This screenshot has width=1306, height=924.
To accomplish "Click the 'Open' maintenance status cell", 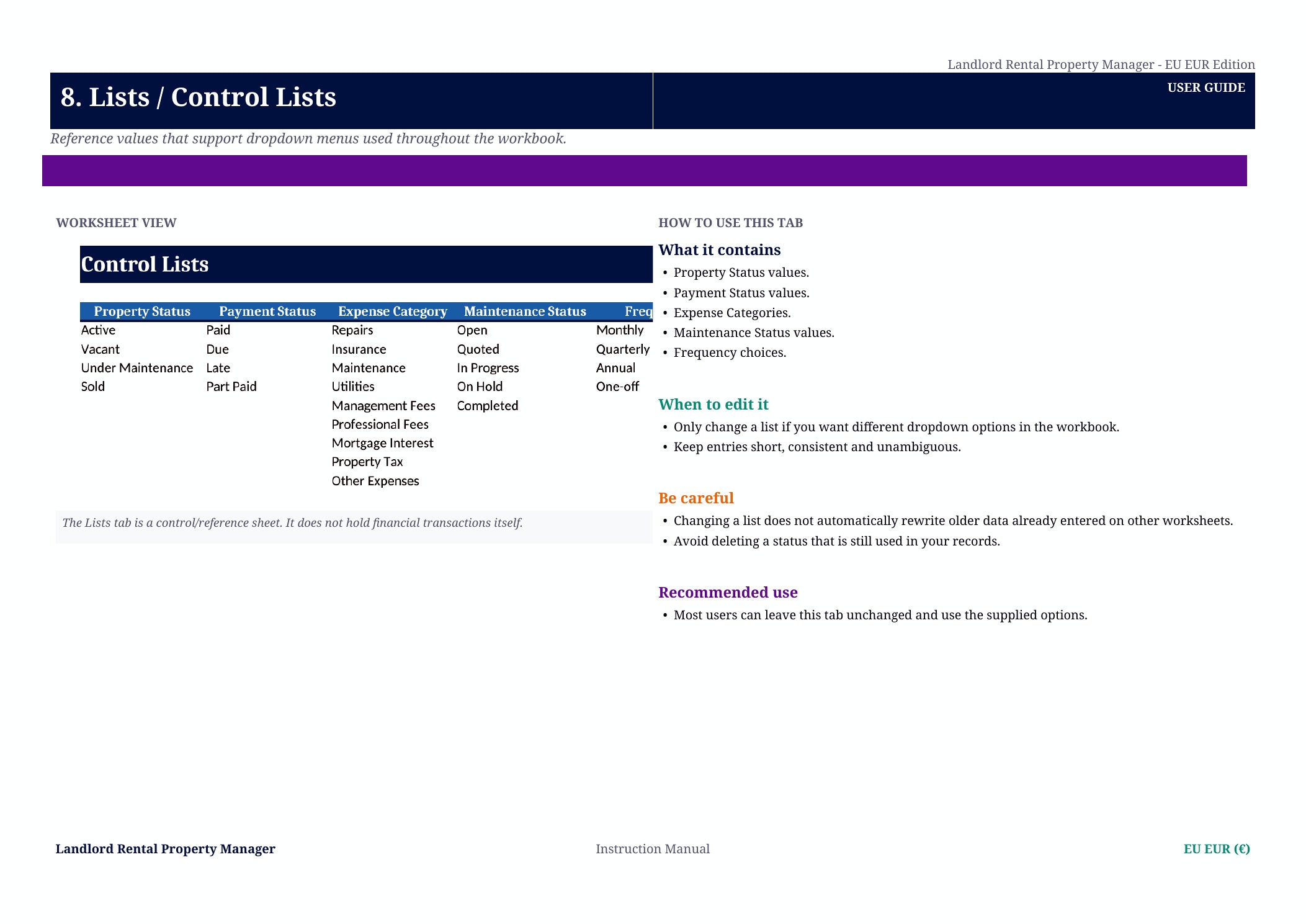I will click(472, 330).
